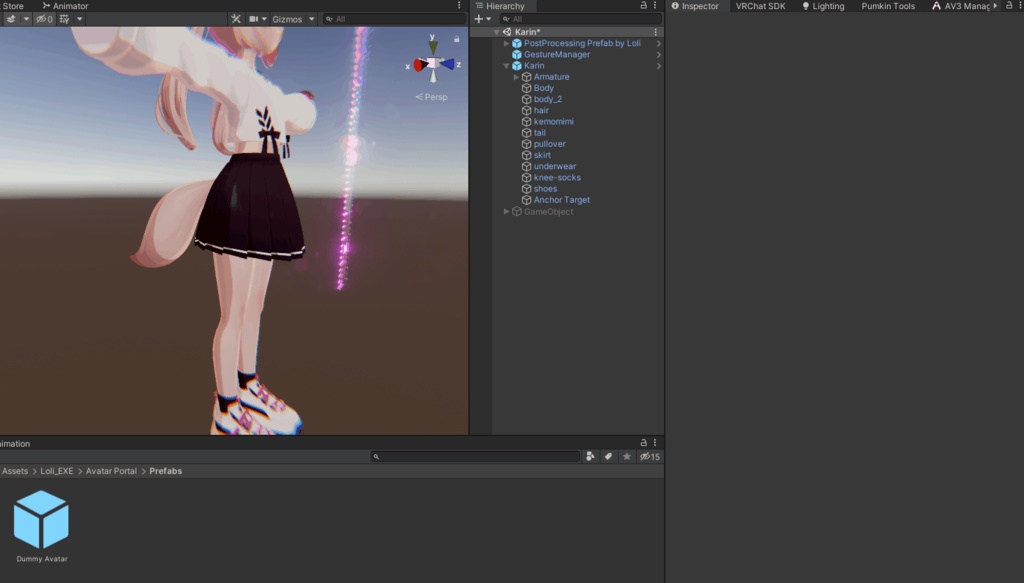Screen dimensions: 1024x583
Task: Click the favorites star icon in Project toolbar
Action: tap(627, 456)
